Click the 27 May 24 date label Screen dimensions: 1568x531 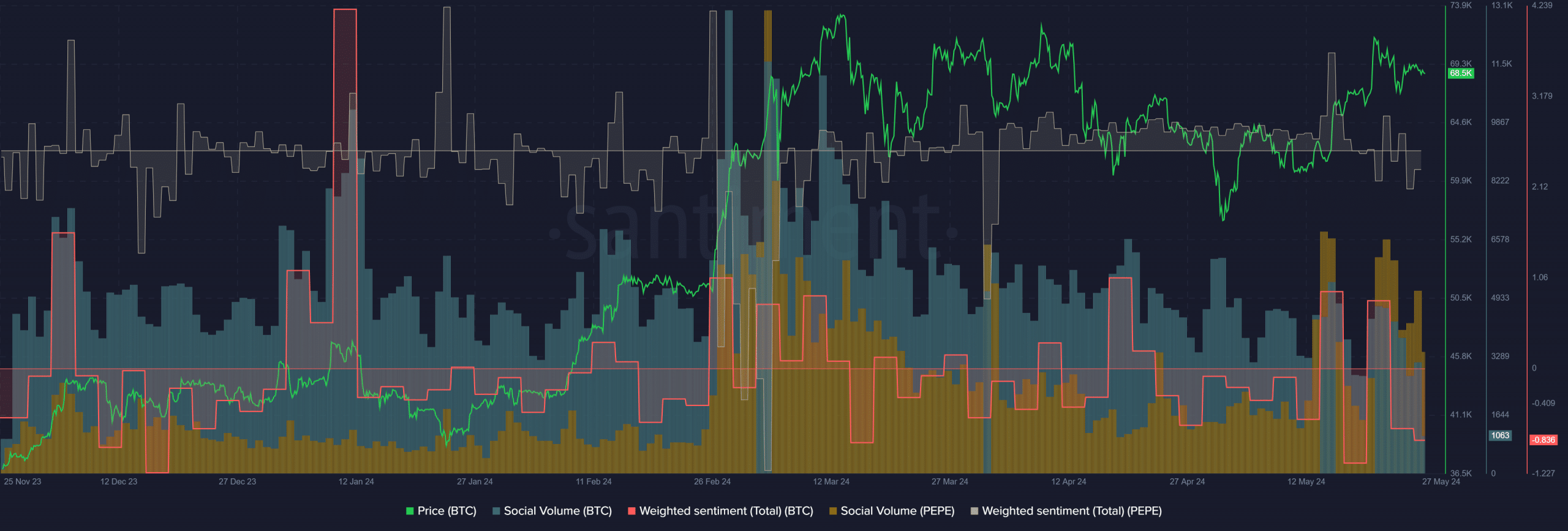coord(1441,481)
